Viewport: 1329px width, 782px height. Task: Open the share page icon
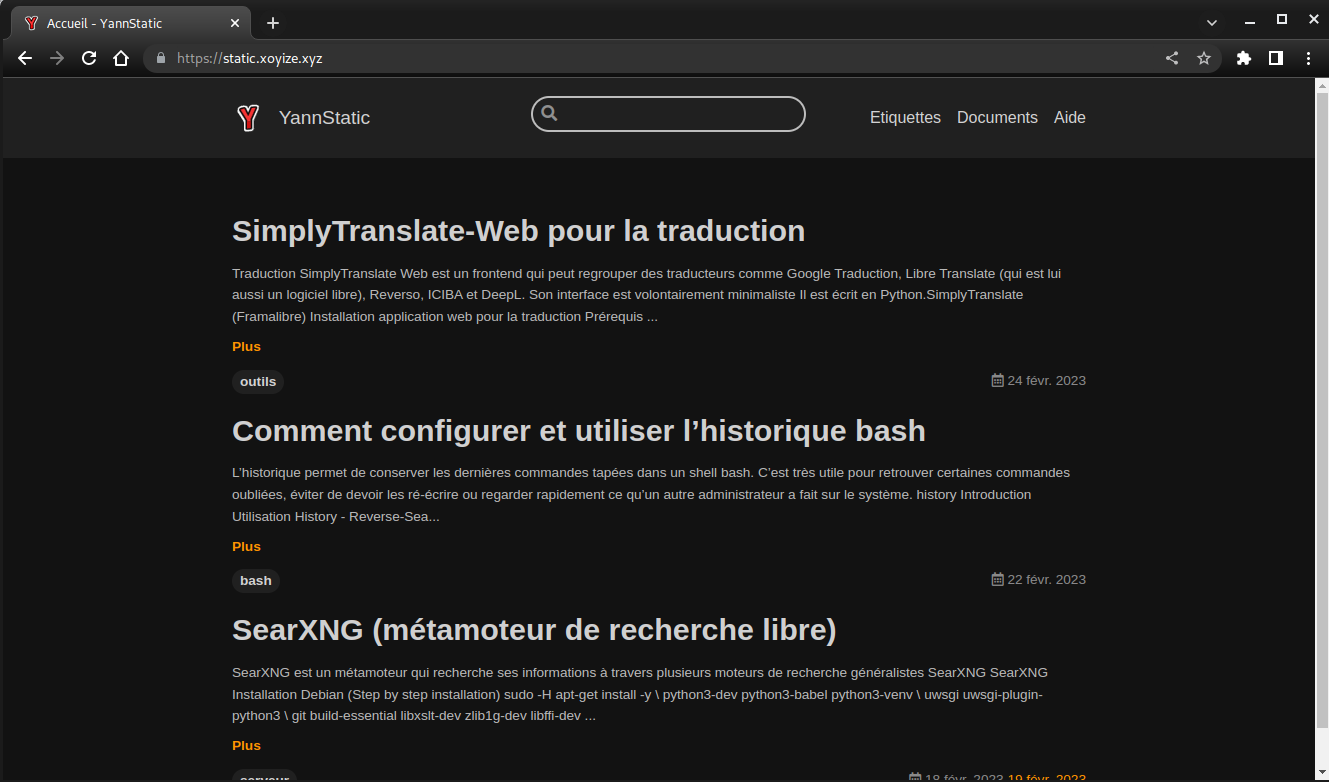[1172, 58]
